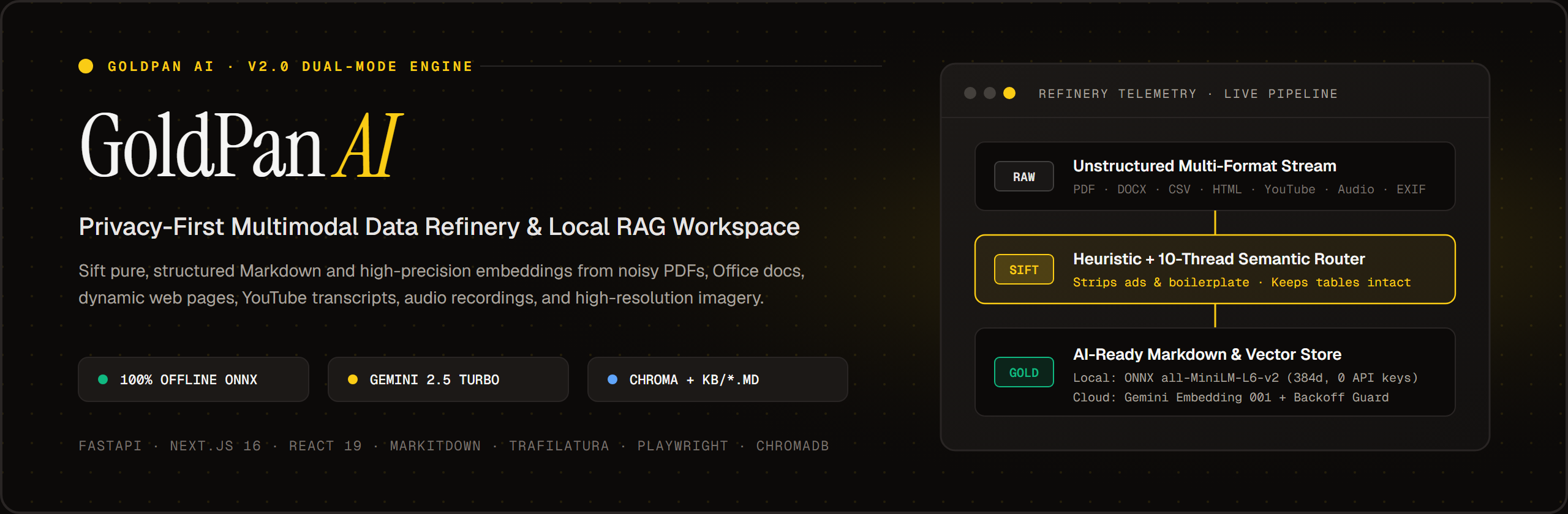Click "CSV" in the raw formats list

point(1180,190)
